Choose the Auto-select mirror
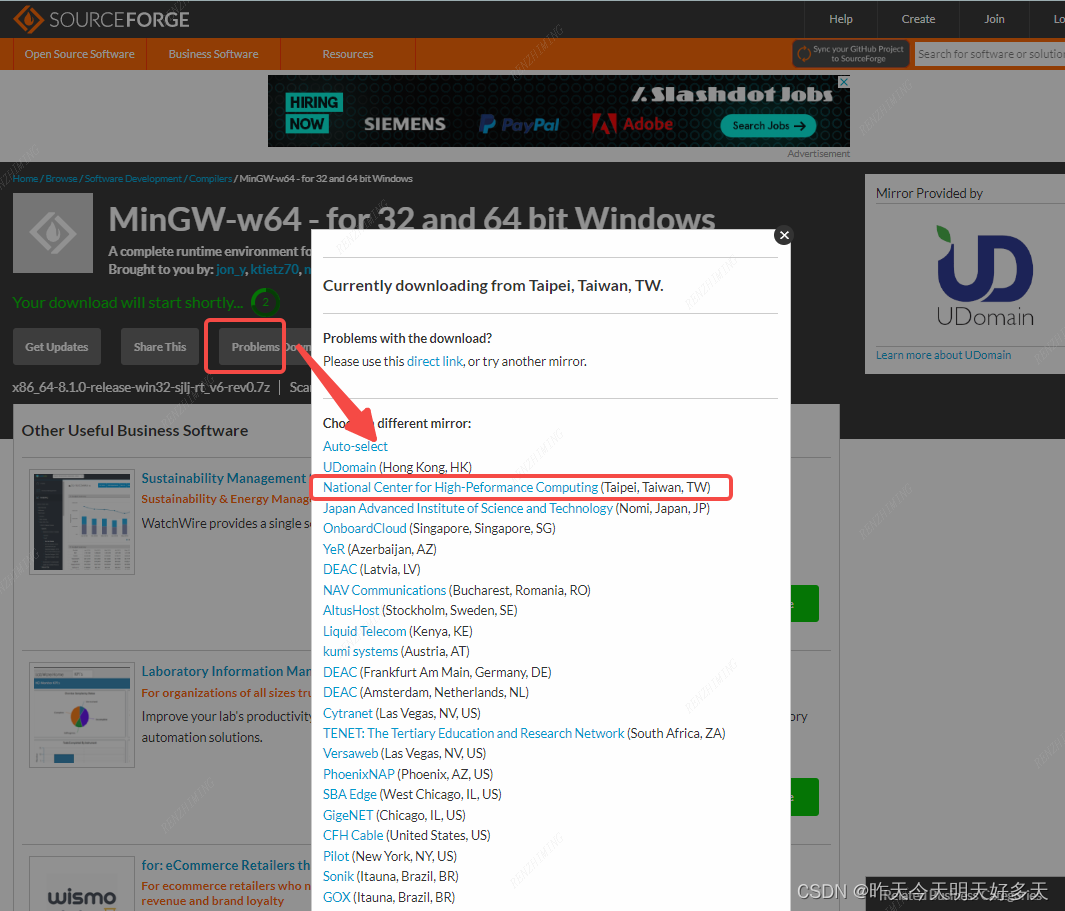The height and width of the screenshot is (911, 1065). [355, 446]
